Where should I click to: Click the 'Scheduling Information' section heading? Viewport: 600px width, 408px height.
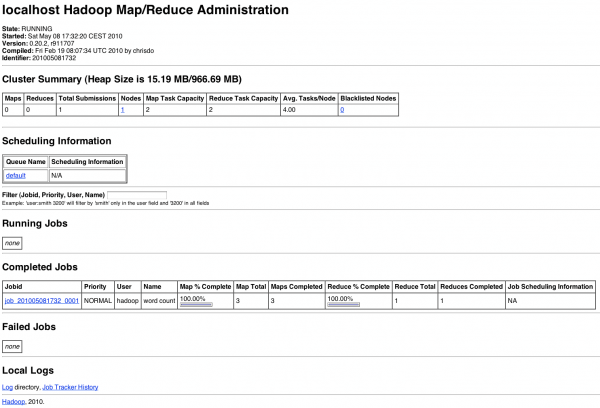(57, 141)
